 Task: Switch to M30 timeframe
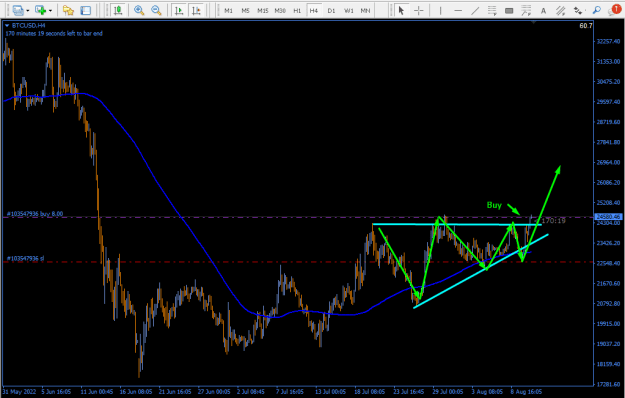click(280, 11)
